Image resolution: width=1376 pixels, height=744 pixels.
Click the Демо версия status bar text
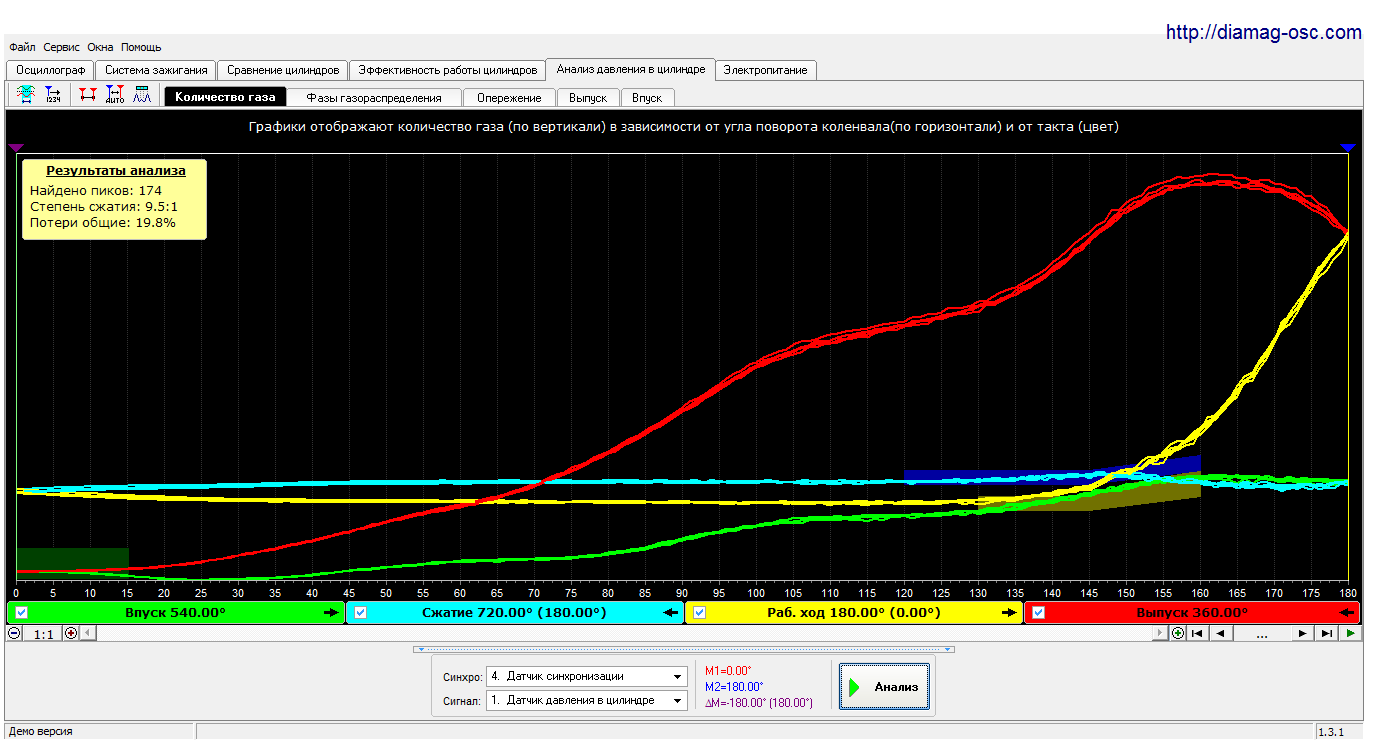41,732
